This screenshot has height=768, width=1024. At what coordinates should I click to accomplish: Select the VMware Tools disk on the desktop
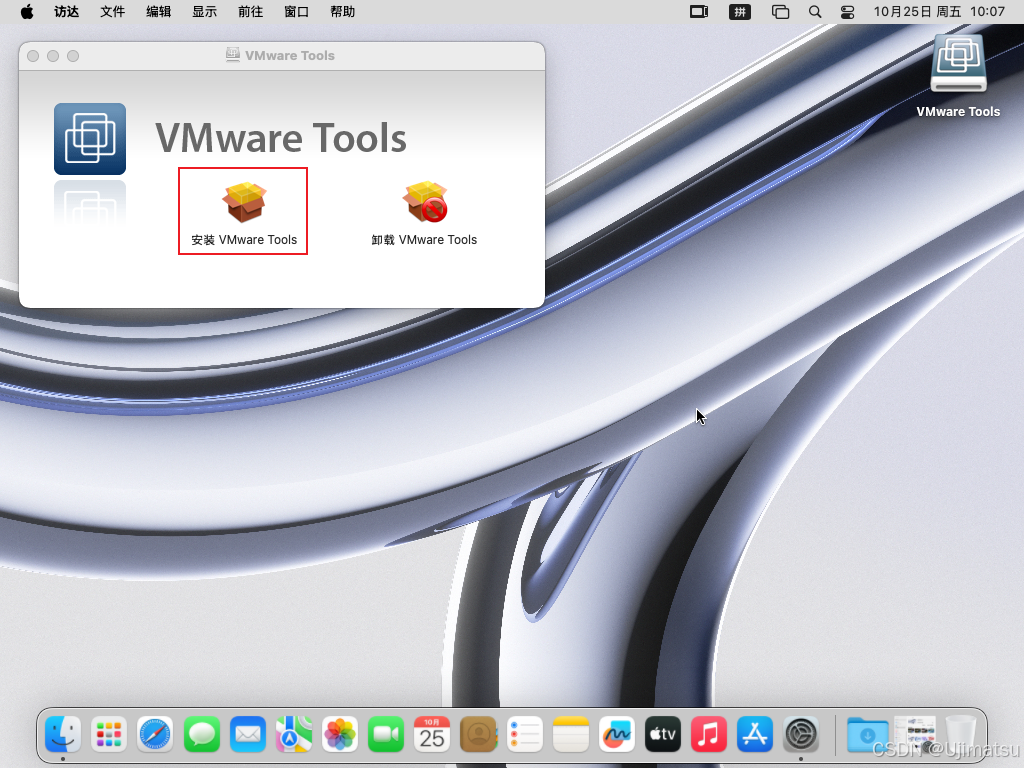[958, 76]
